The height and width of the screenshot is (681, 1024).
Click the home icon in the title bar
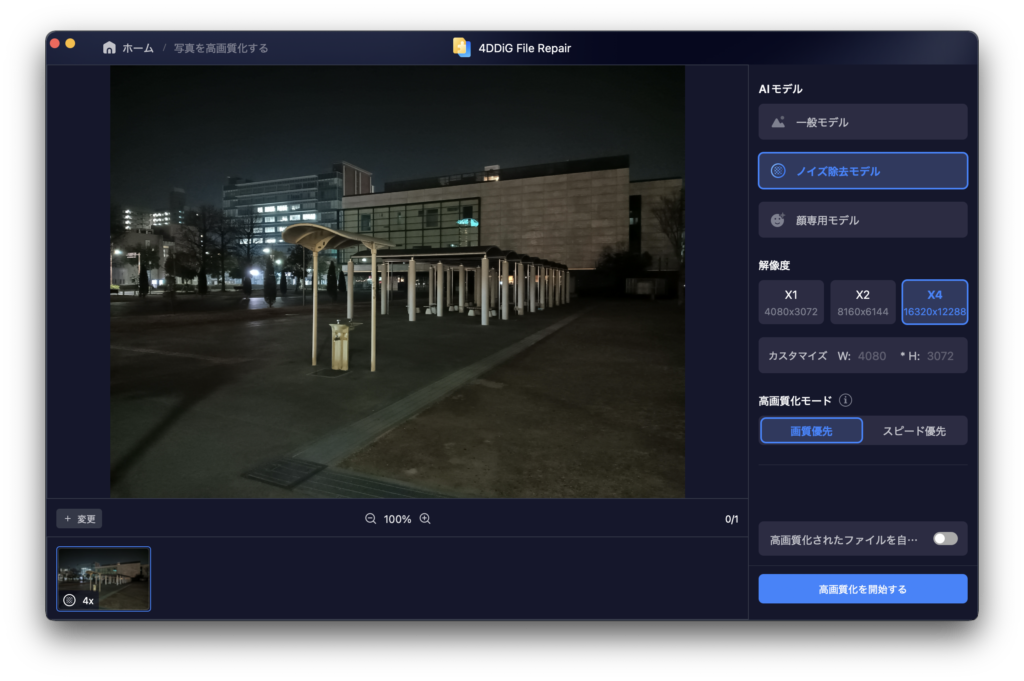pos(109,48)
